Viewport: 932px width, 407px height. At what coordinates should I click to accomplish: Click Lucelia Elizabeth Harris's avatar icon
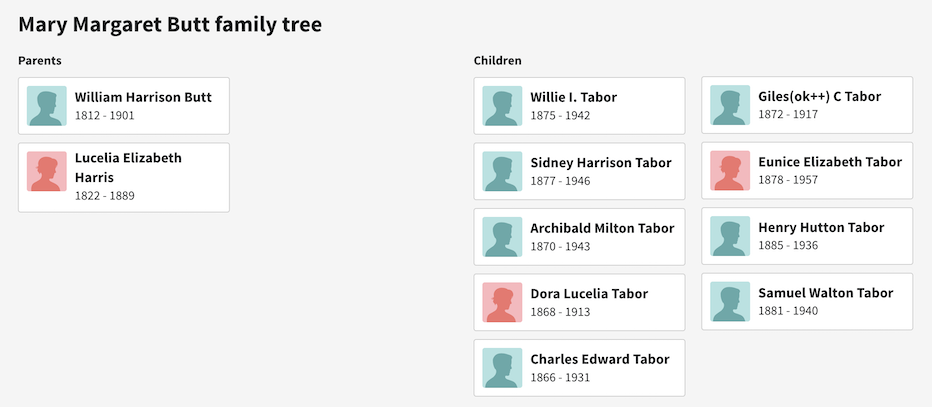(46, 172)
